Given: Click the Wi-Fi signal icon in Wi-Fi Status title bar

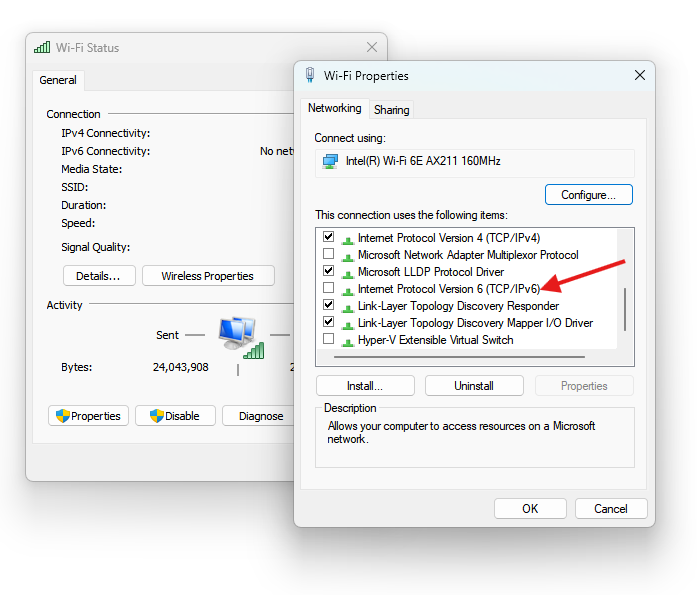Looking at the screenshot, I should click(x=42, y=47).
